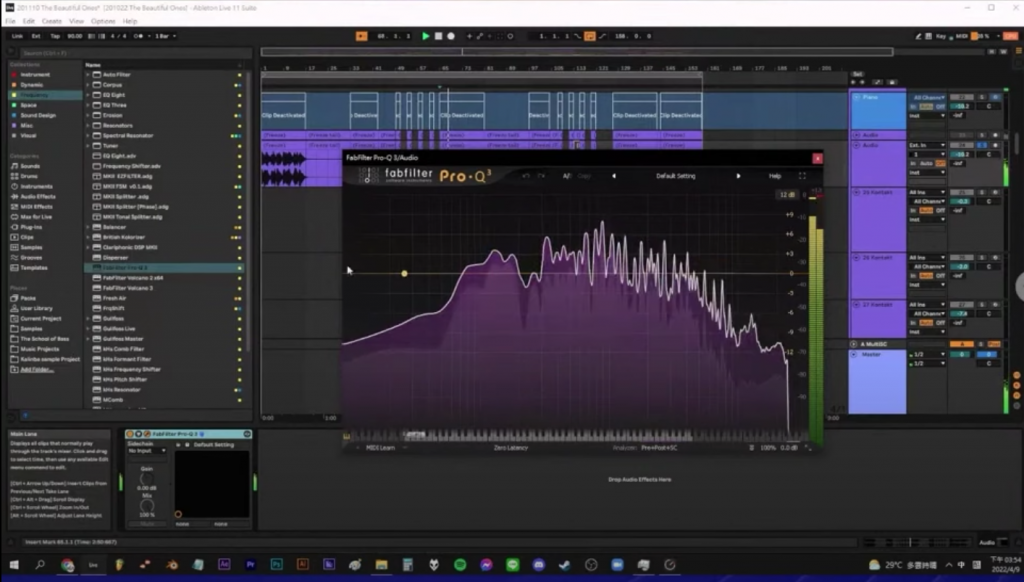Click the Tap tempo button

click(55, 36)
